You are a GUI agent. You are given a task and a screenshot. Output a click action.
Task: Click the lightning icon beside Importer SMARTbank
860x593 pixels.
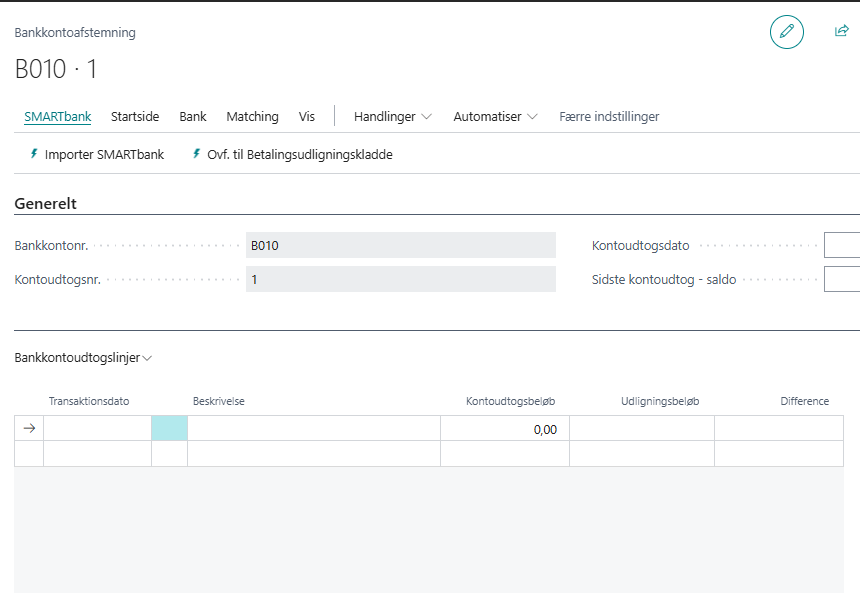pos(34,155)
